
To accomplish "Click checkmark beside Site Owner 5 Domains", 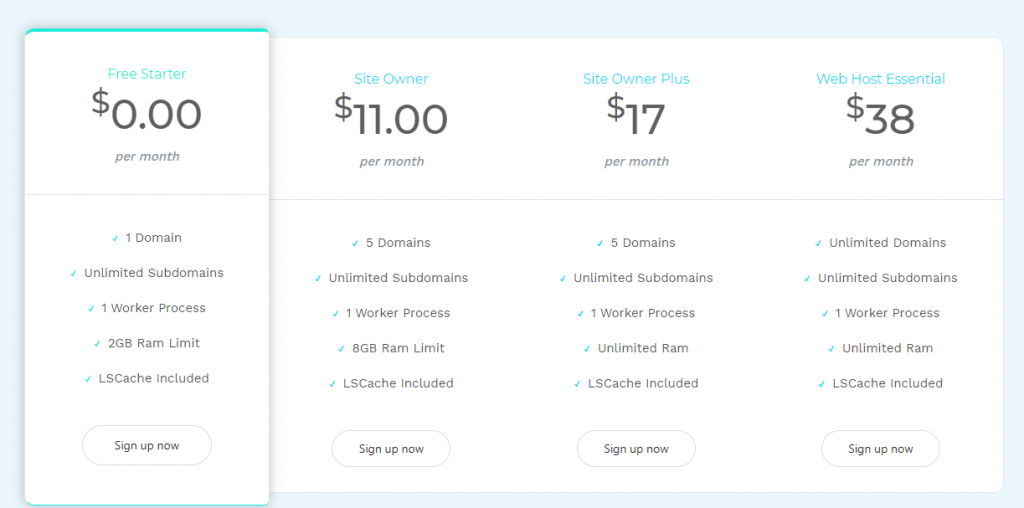I will point(356,244).
